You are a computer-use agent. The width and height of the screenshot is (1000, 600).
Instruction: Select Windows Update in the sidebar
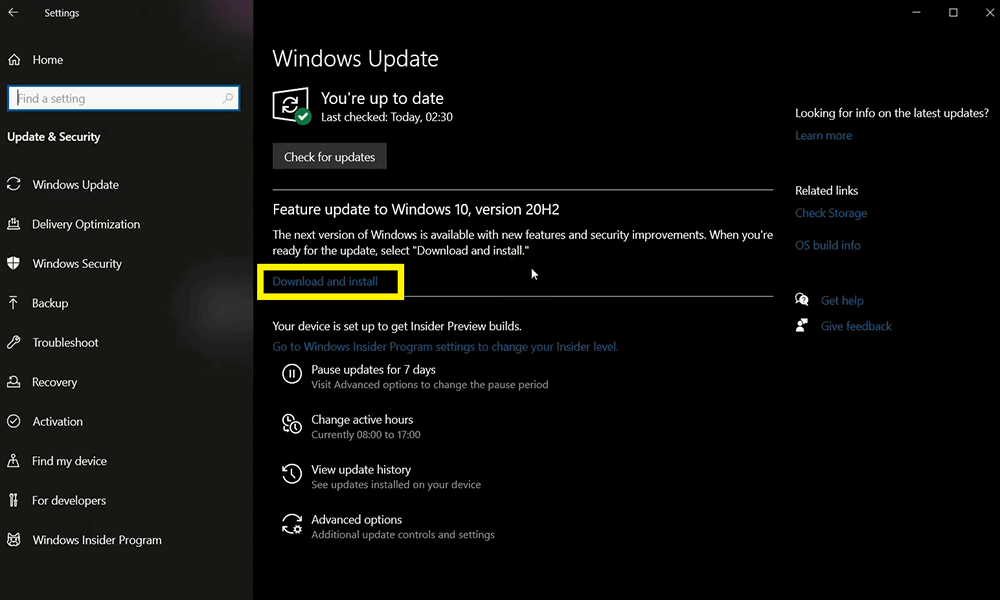click(x=75, y=184)
